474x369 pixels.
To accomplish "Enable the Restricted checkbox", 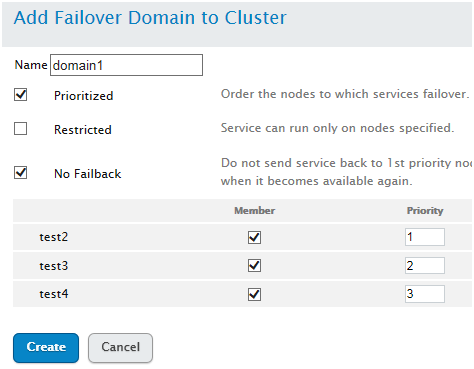I will [x=21, y=129].
